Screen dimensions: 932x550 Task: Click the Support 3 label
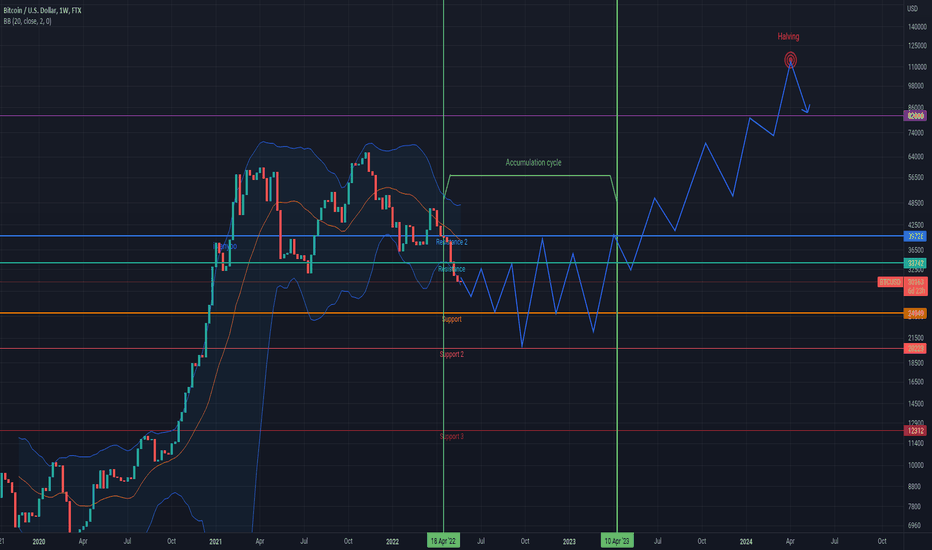click(x=452, y=436)
